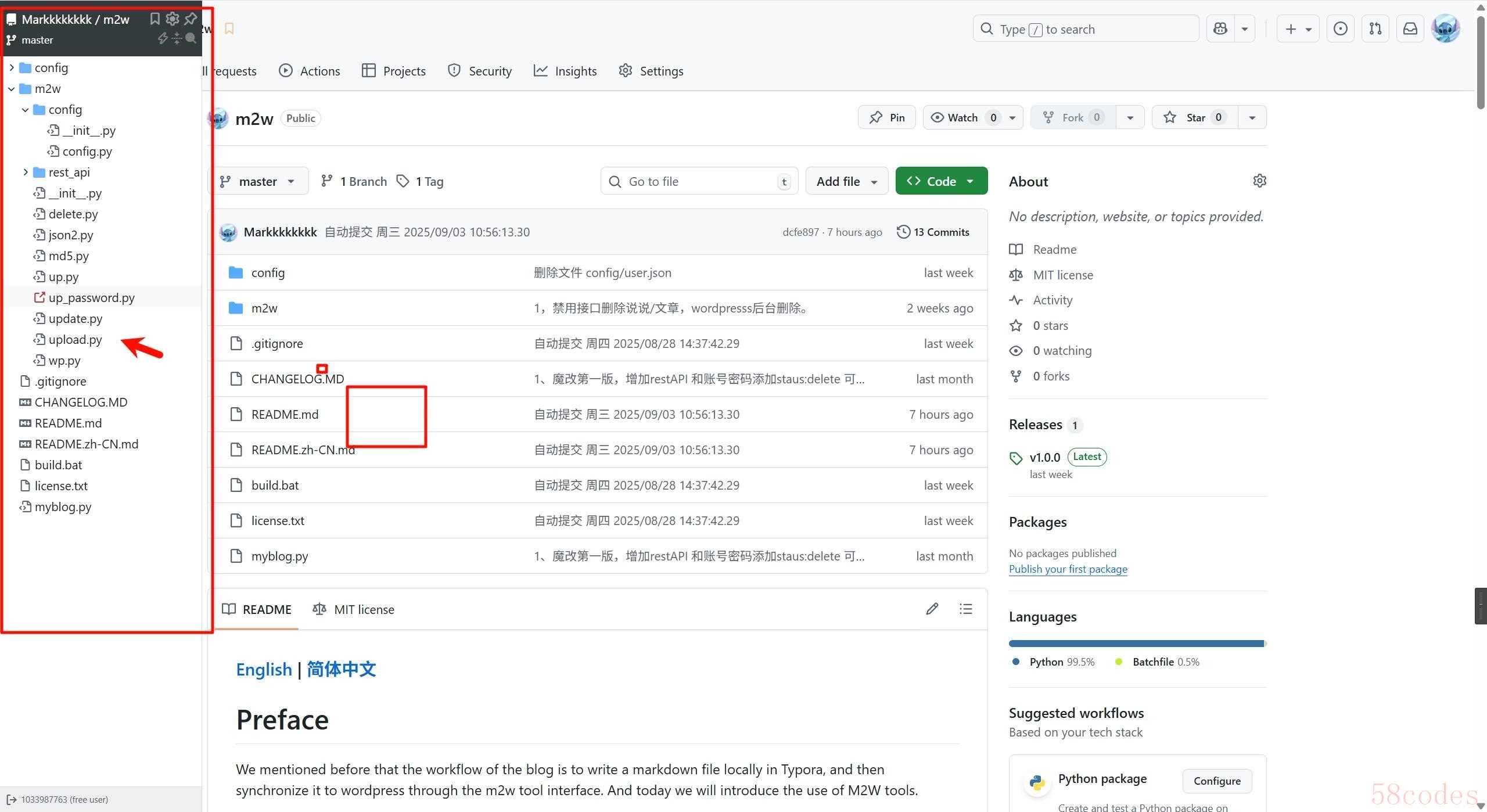Click the Octotree sidebar settings gear
The image size is (1487, 812).
[x=173, y=19]
